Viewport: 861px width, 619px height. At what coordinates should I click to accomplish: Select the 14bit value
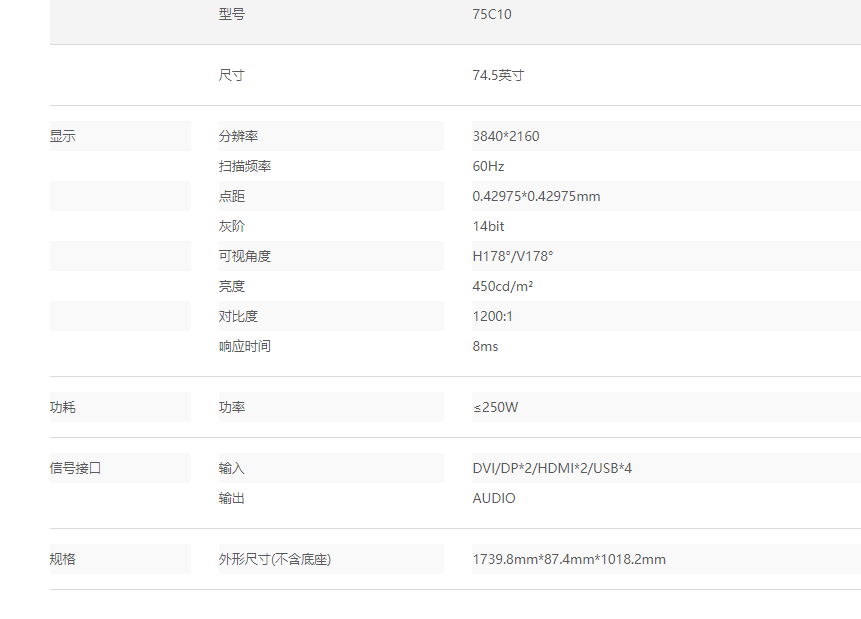[x=488, y=226]
